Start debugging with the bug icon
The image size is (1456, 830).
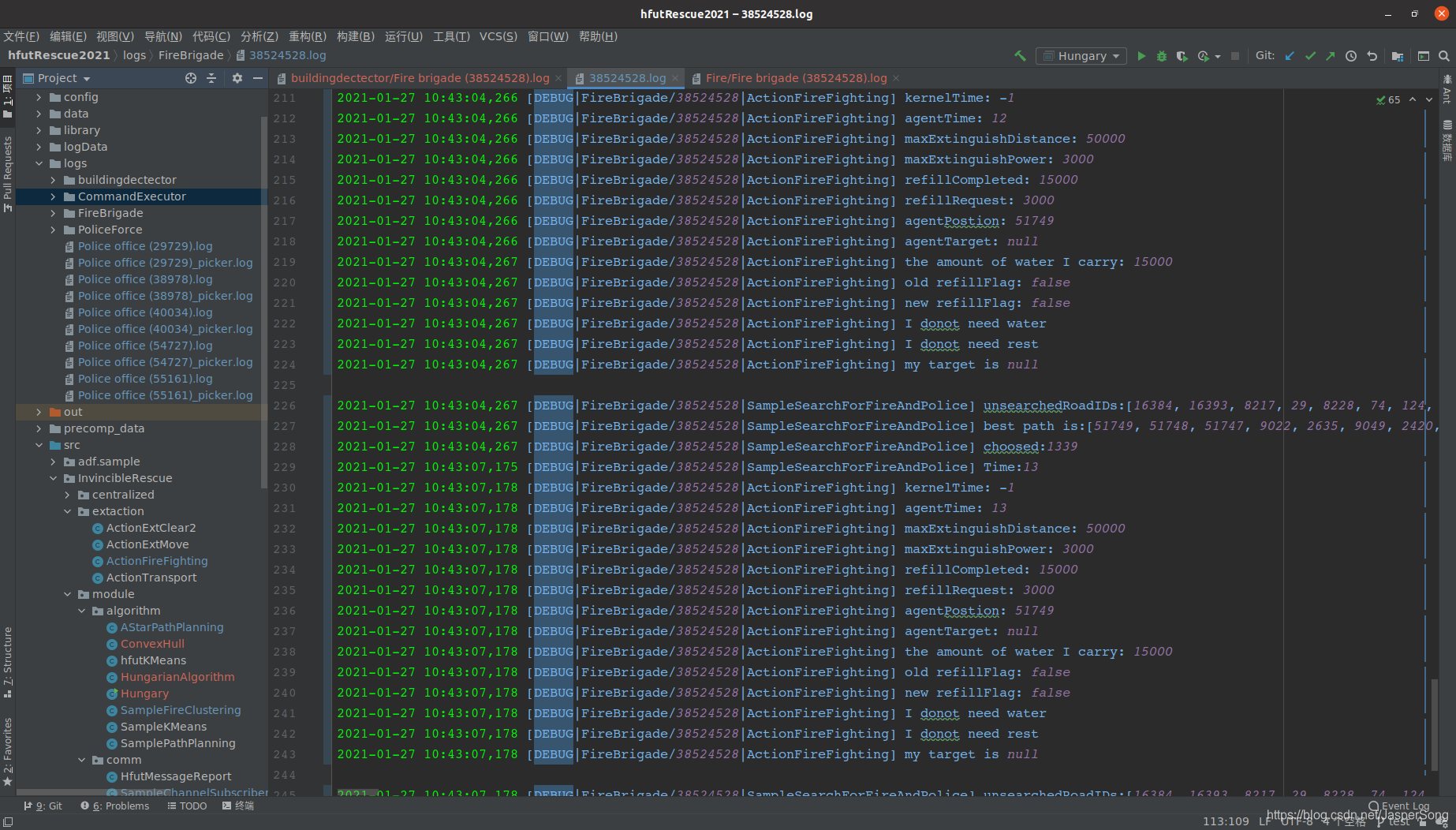pos(1161,56)
